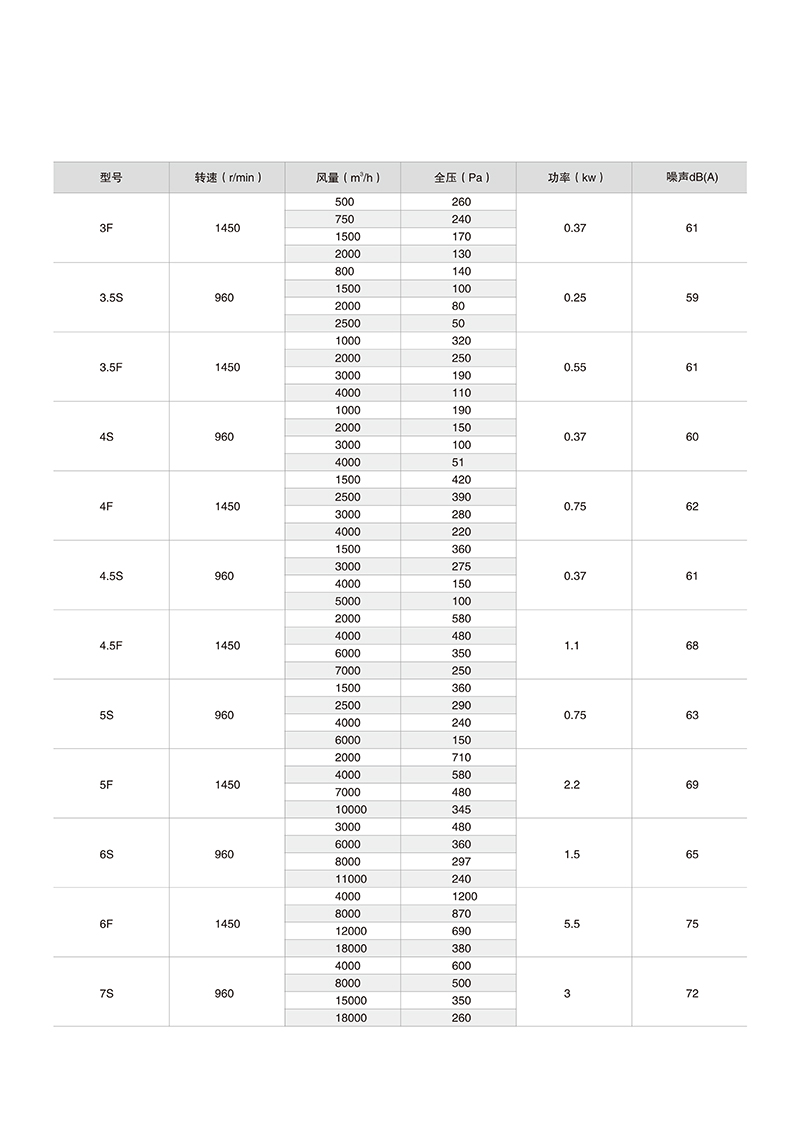Click the 10000 airflow value cell
The width and height of the screenshot is (800, 1131).
tap(348, 810)
